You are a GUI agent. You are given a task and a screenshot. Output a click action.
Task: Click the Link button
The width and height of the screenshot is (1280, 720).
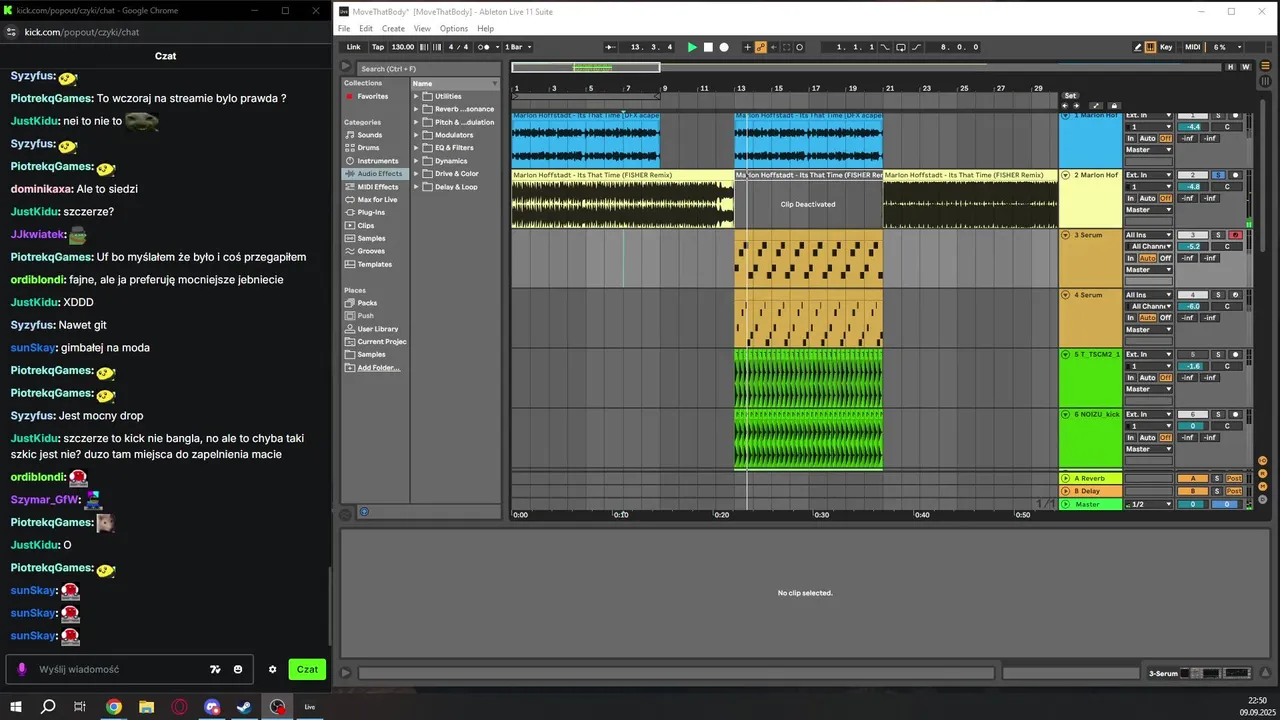(x=353, y=47)
